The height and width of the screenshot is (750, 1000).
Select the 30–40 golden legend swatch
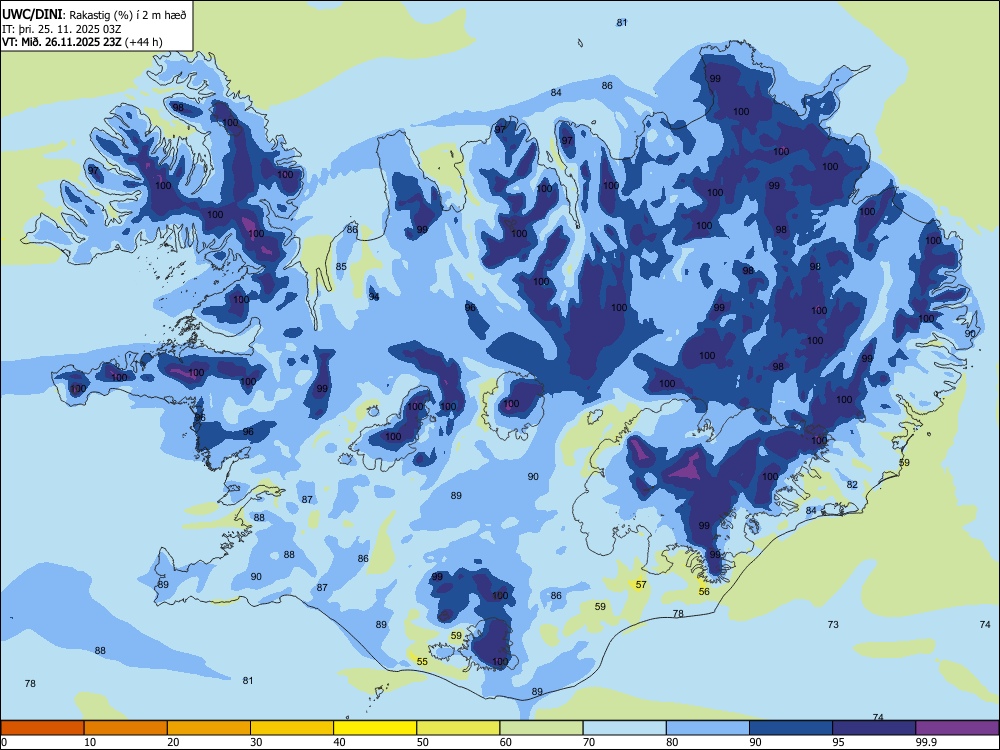click(x=292, y=728)
